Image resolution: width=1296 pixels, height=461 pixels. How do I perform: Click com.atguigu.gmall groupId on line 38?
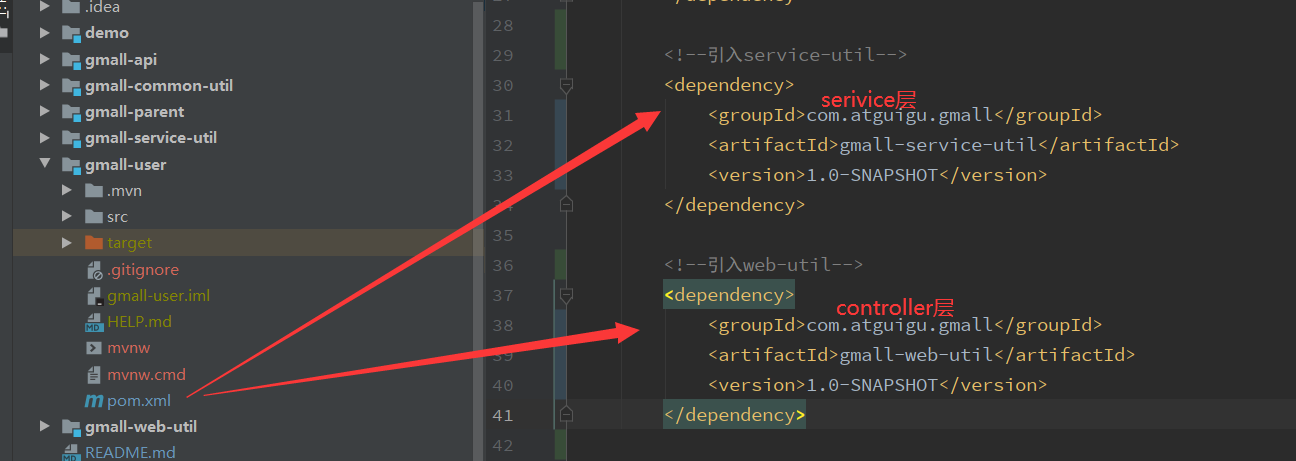(x=899, y=325)
